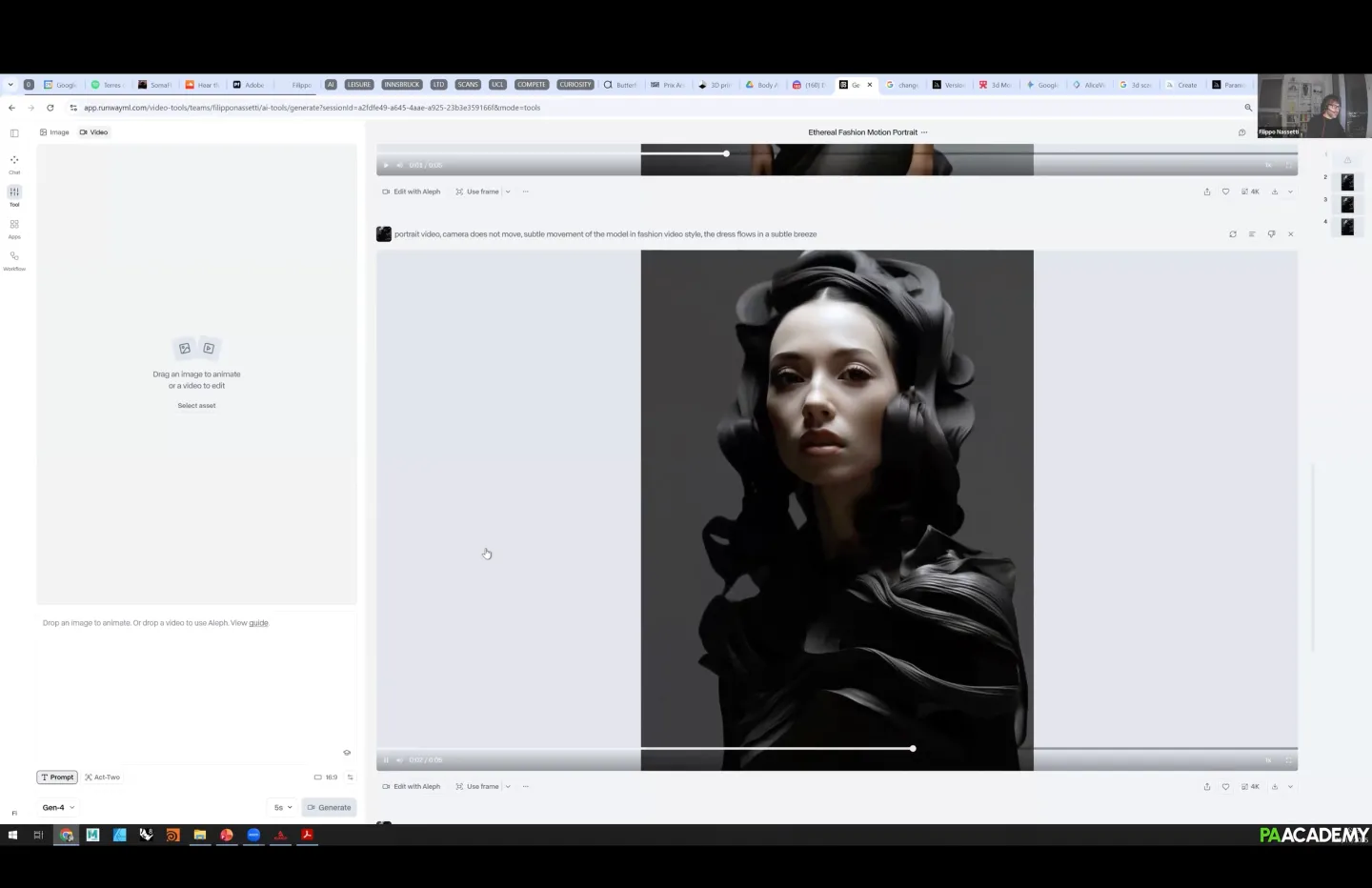Viewport: 1372px width, 888px height.
Task: Expand the Use frame dropdown arrow below lower video
Action: click(x=508, y=787)
